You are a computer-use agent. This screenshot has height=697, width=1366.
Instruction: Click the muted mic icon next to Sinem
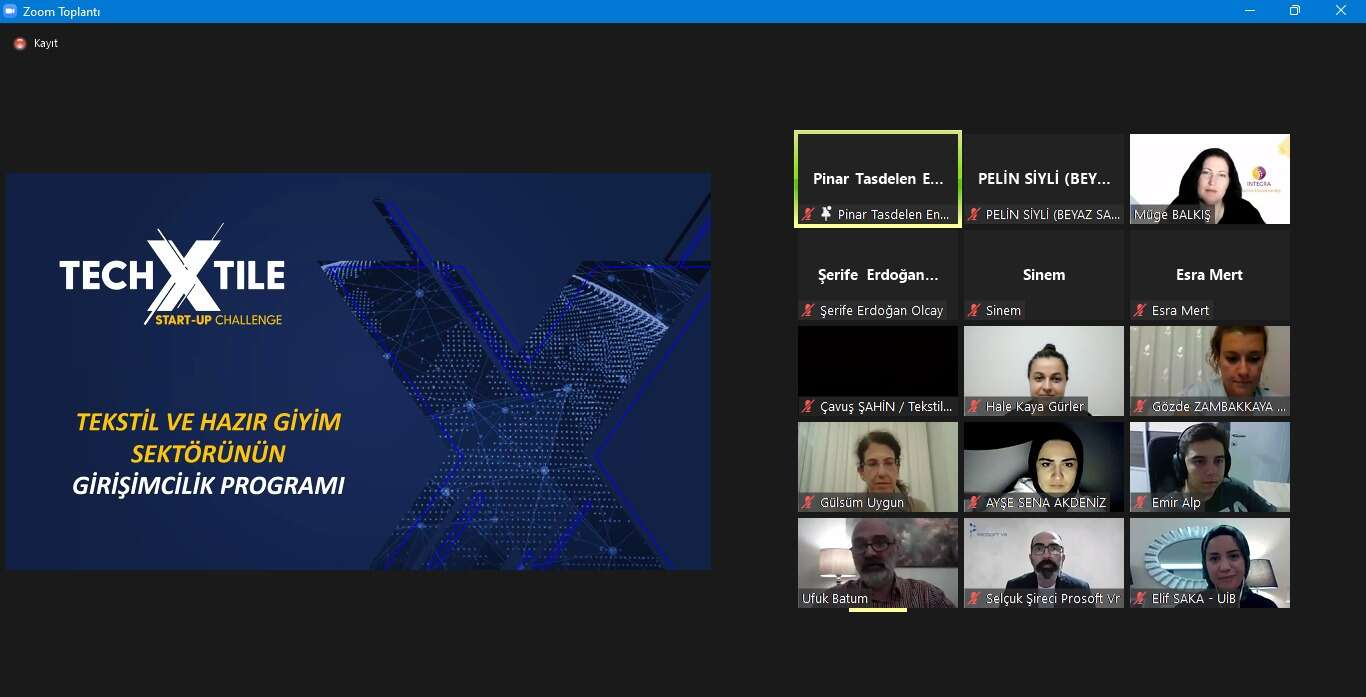coord(974,310)
